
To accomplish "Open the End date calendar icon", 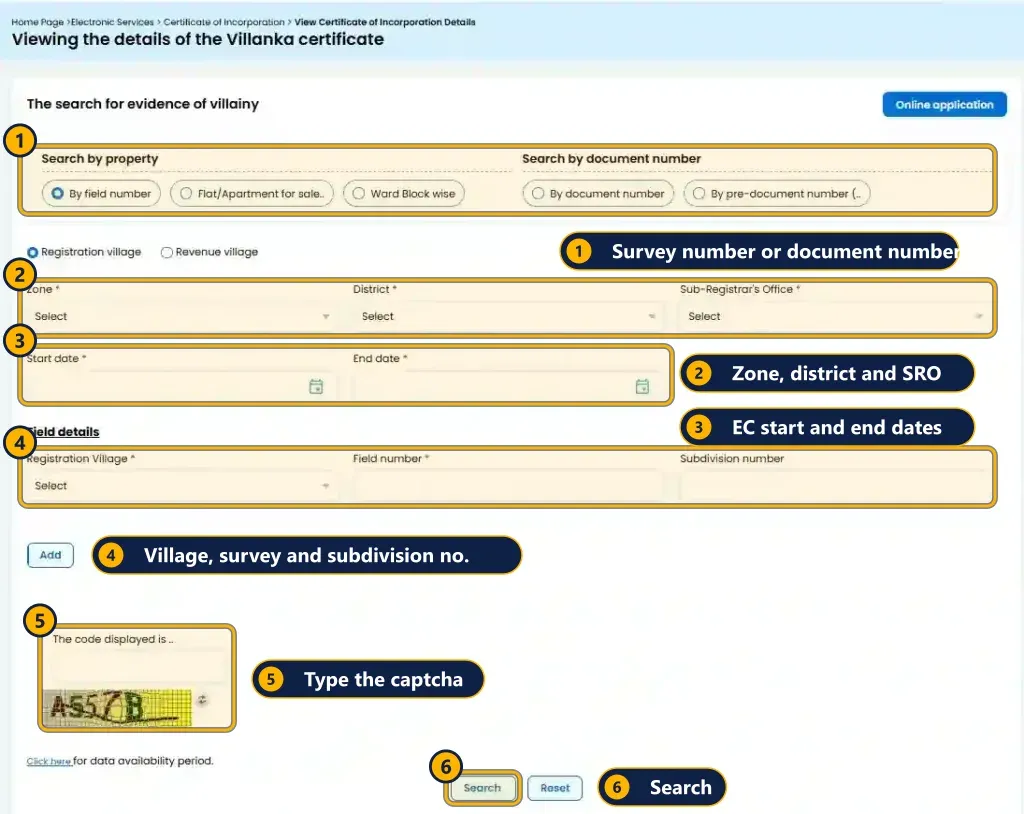I will click(643, 387).
